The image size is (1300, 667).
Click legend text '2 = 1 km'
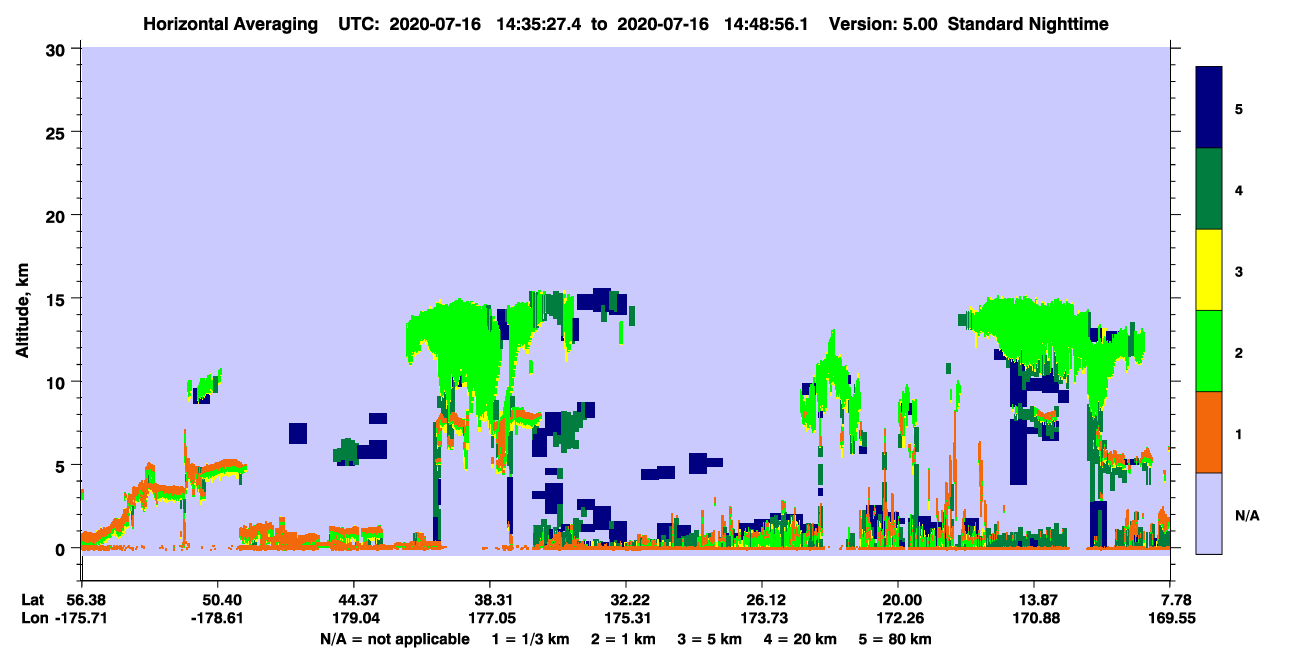[623, 640]
